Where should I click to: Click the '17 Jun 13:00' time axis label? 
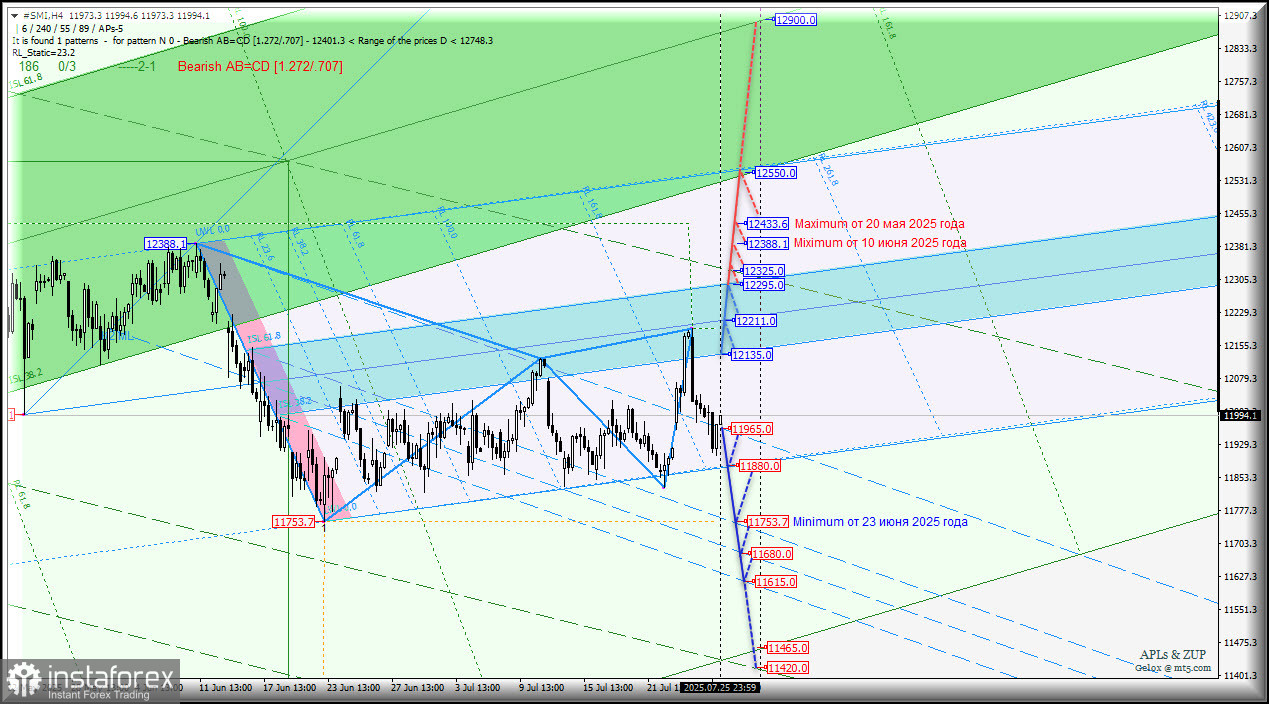(x=289, y=688)
